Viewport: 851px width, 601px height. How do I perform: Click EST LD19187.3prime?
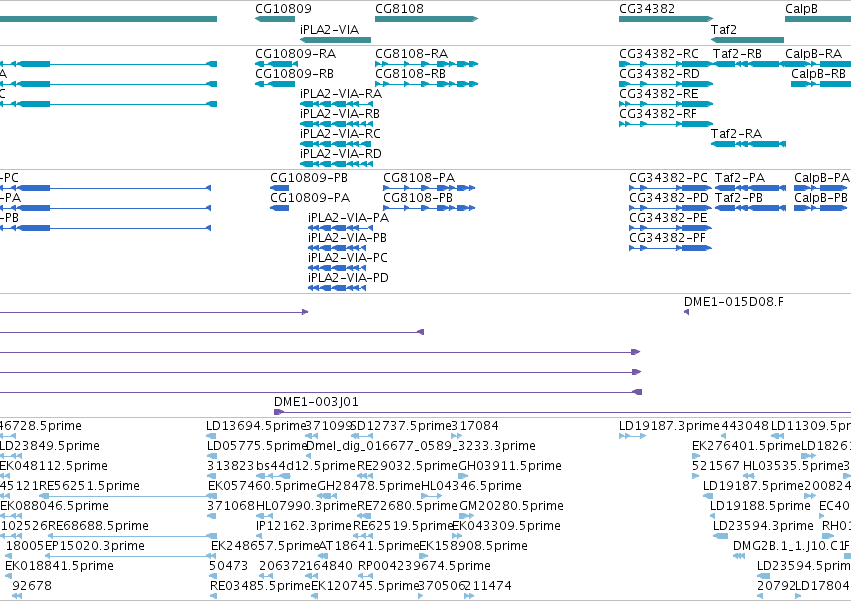pyautogui.click(x=669, y=426)
